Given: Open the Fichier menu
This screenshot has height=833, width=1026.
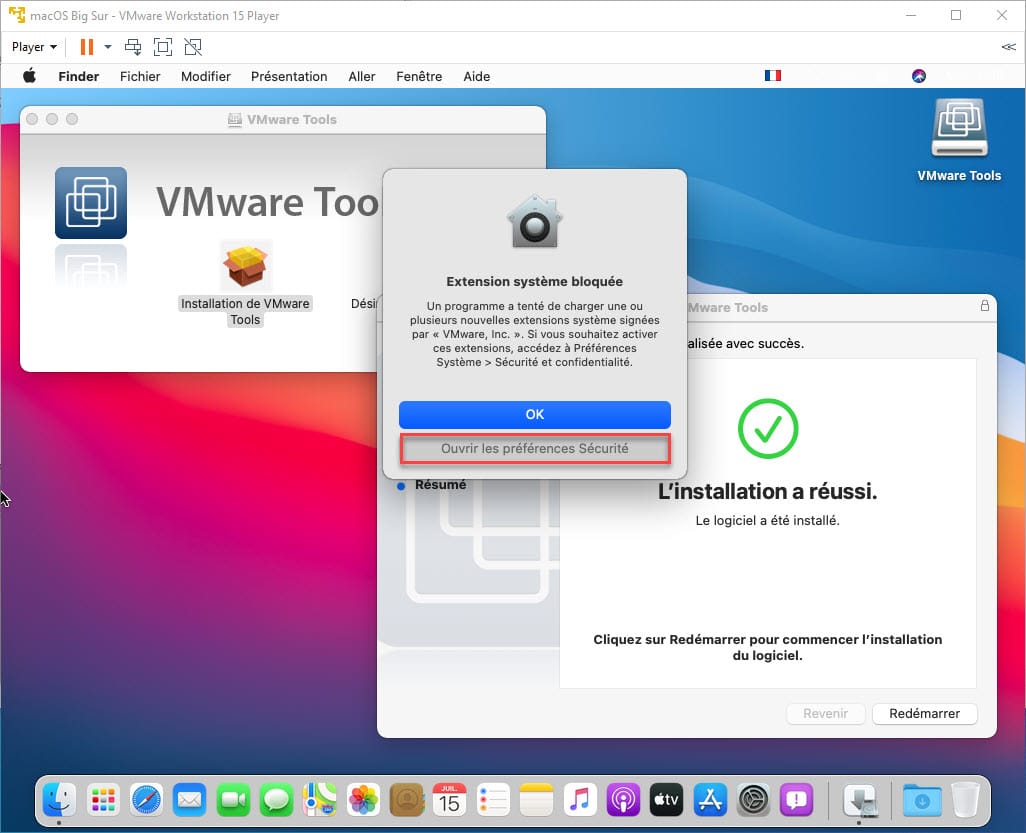Looking at the screenshot, I should click(x=140, y=77).
